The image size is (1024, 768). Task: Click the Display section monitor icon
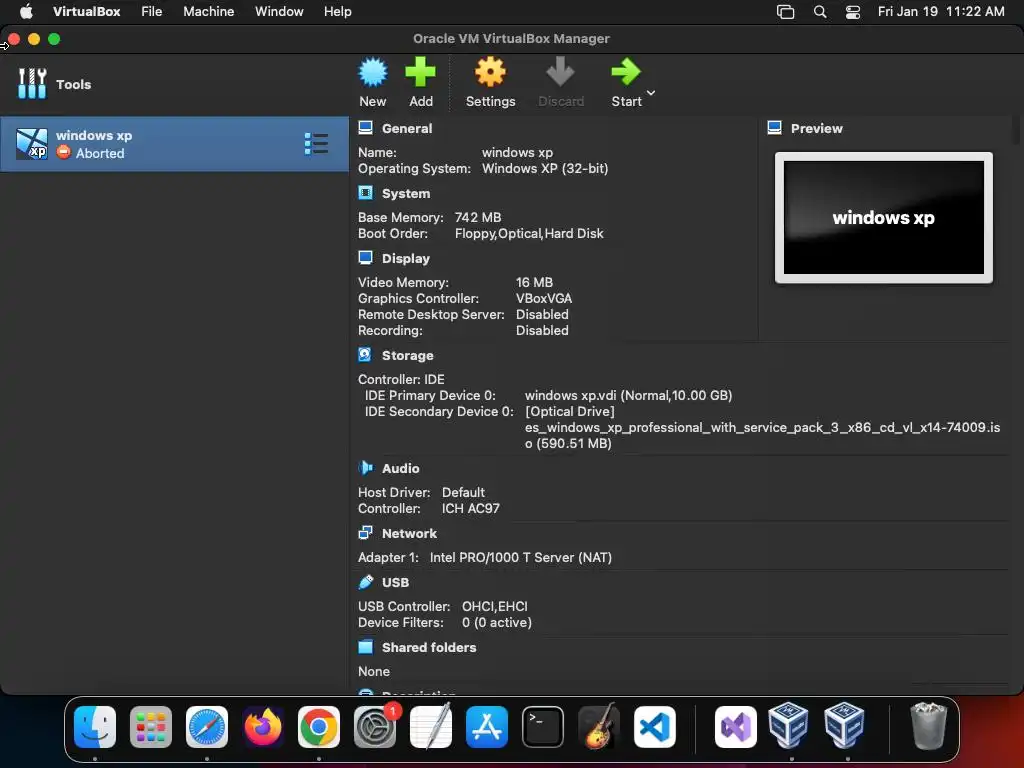click(366, 258)
